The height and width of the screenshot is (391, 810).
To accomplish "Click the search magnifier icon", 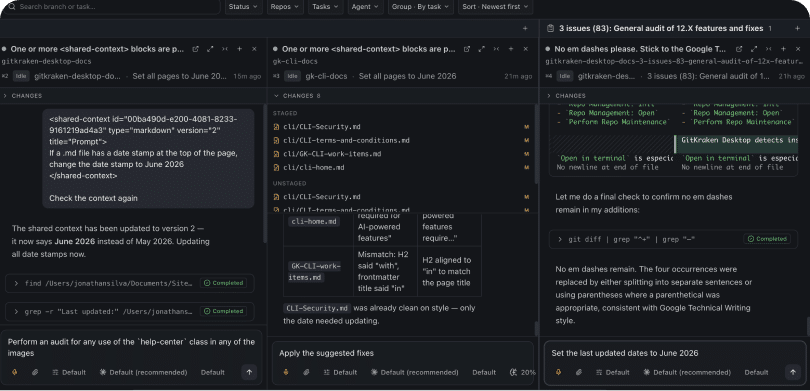I will (11, 7).
